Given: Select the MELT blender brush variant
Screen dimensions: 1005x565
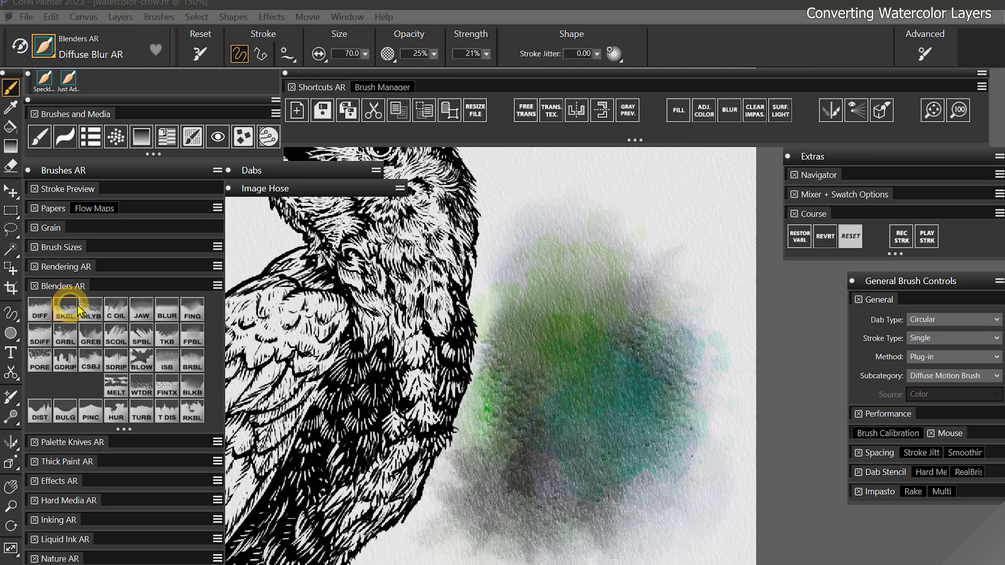Looking at the screenshot, I should click(116, 386).
